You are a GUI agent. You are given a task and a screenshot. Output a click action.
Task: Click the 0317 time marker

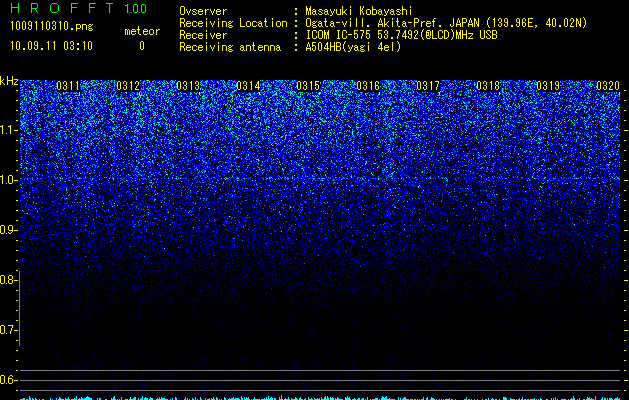[x=428, y=86]
